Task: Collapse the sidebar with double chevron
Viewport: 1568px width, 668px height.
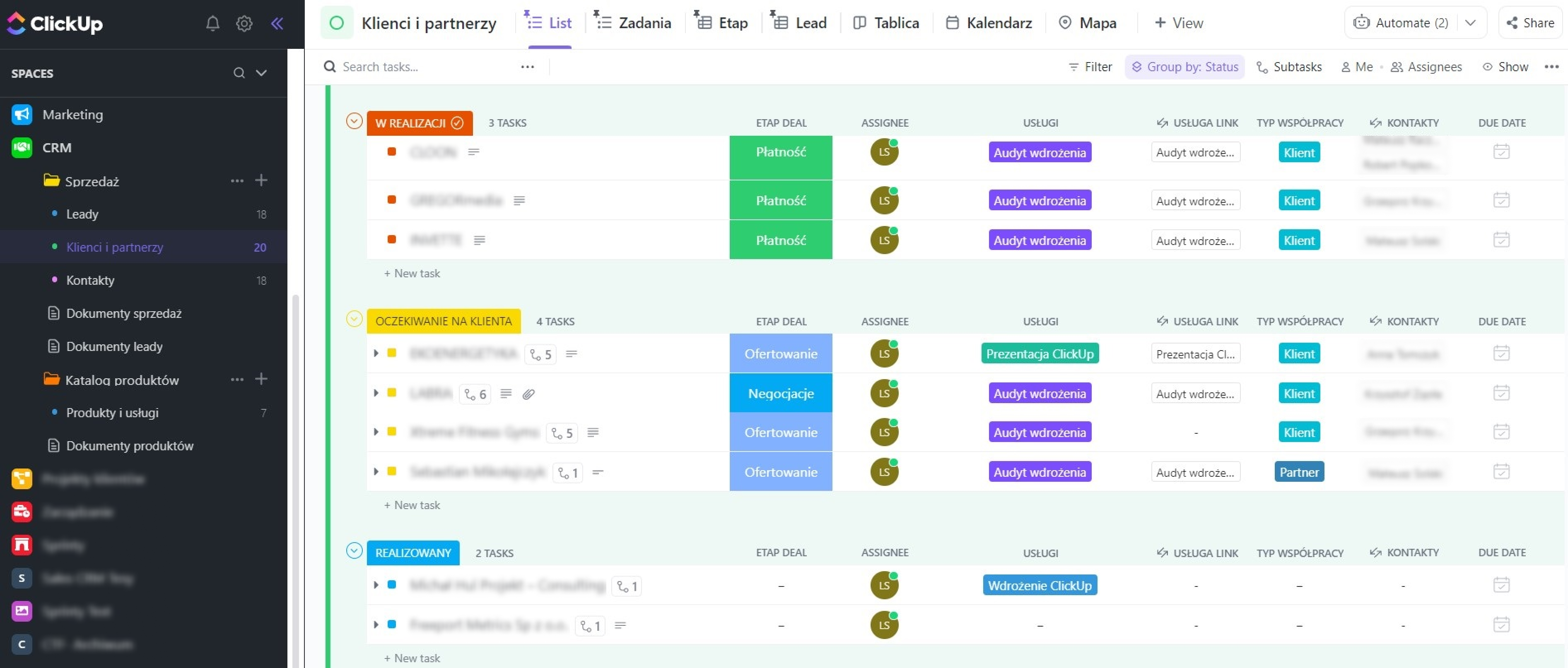Action: (277, 23)
